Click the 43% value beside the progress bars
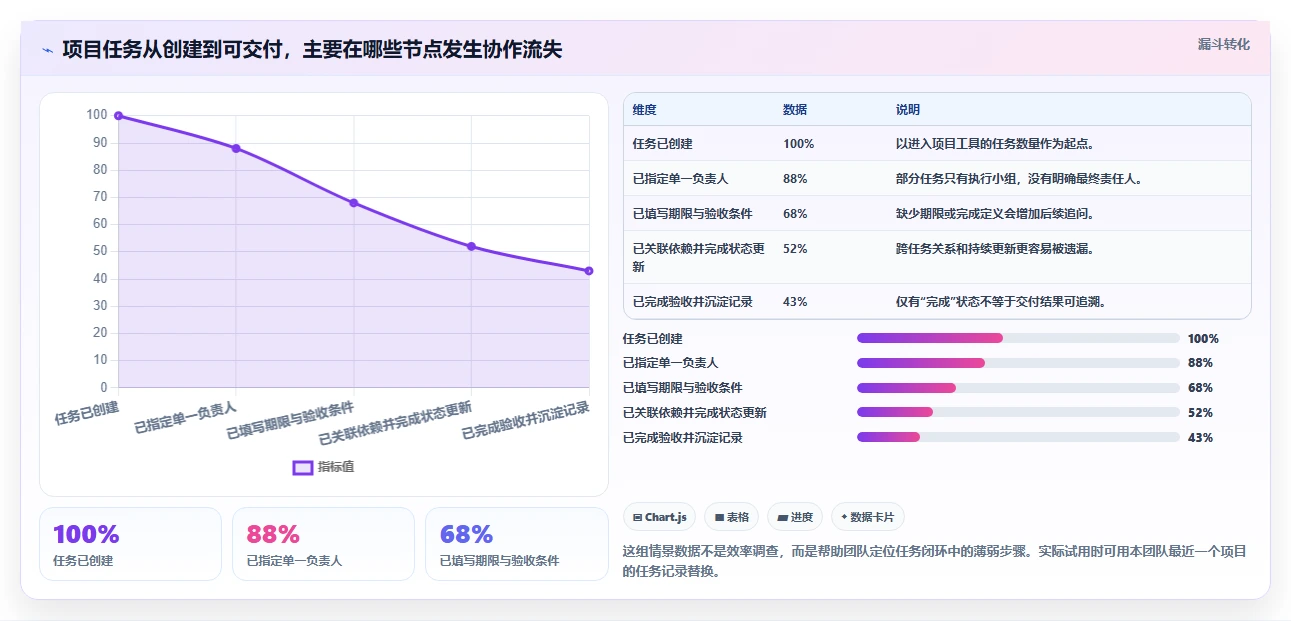 (1200, 438)
